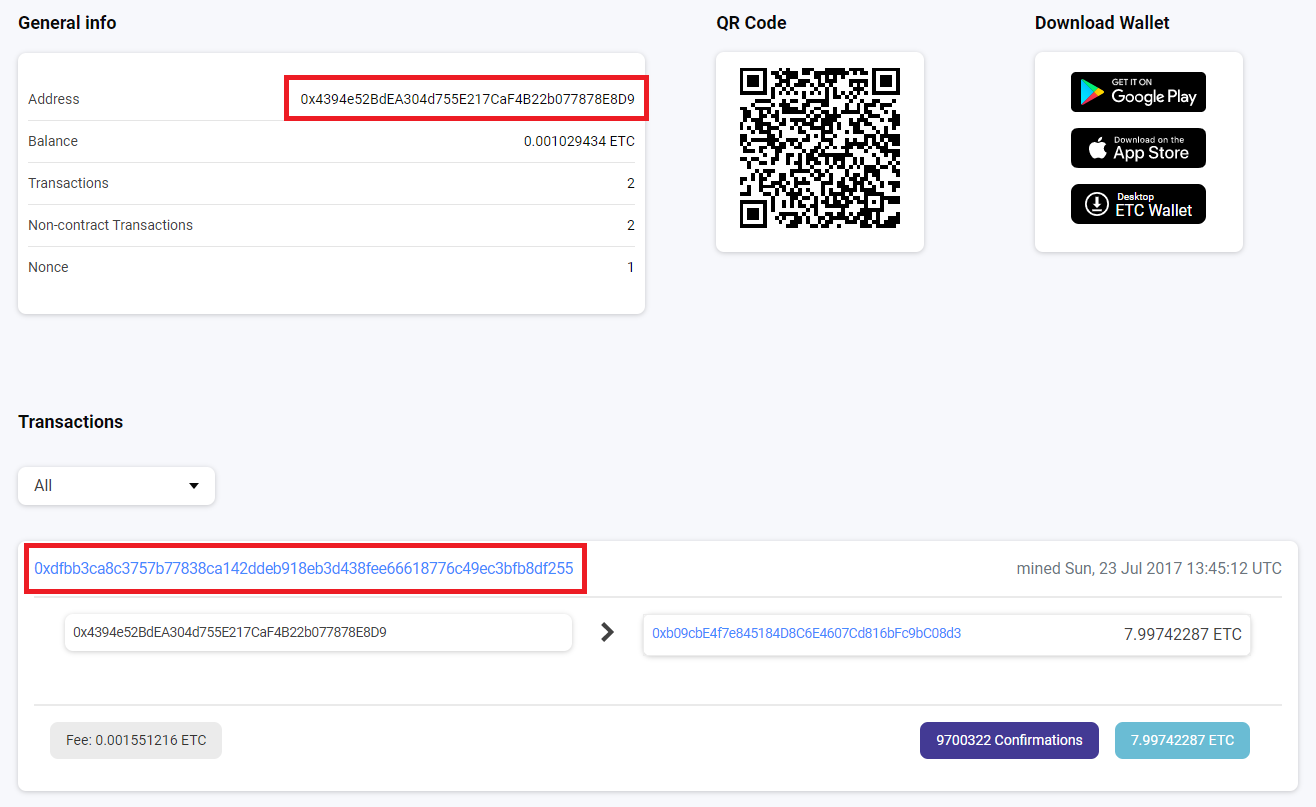Click the Transactions count row

coord(331,183)
